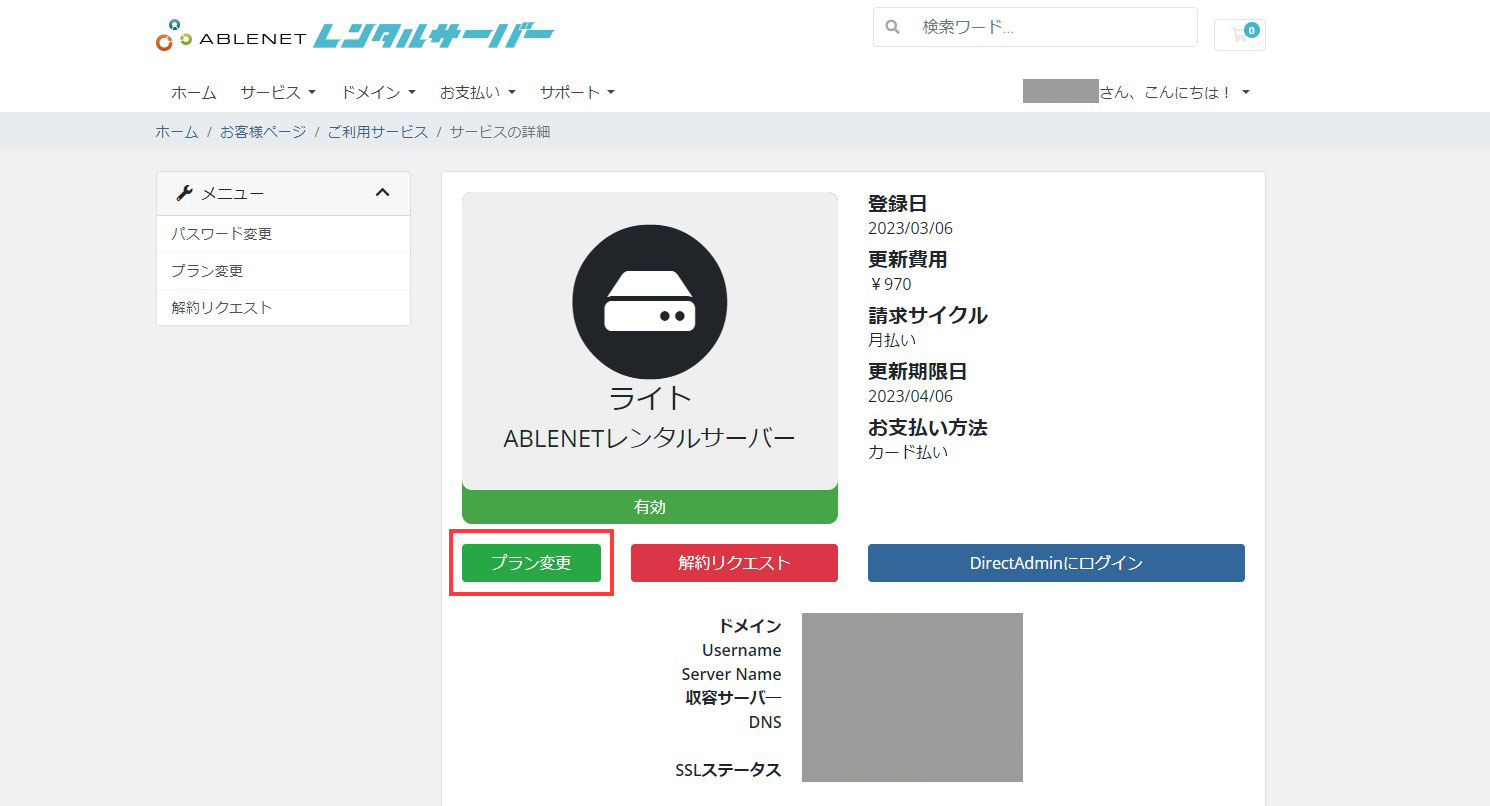The height and width of the screenshot is (806, 1490).
Task: Open the ドメイン dropdown menu
Action: (377, 92)
